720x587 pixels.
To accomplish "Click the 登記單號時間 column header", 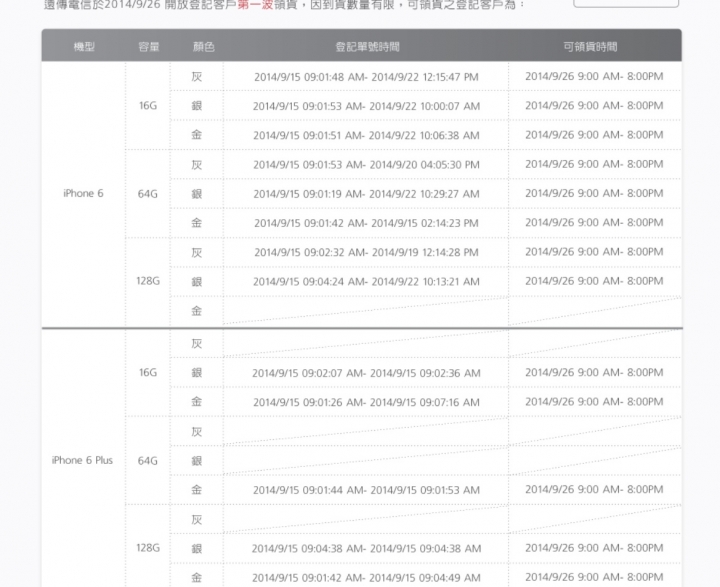I will click(x=367, y=46).
